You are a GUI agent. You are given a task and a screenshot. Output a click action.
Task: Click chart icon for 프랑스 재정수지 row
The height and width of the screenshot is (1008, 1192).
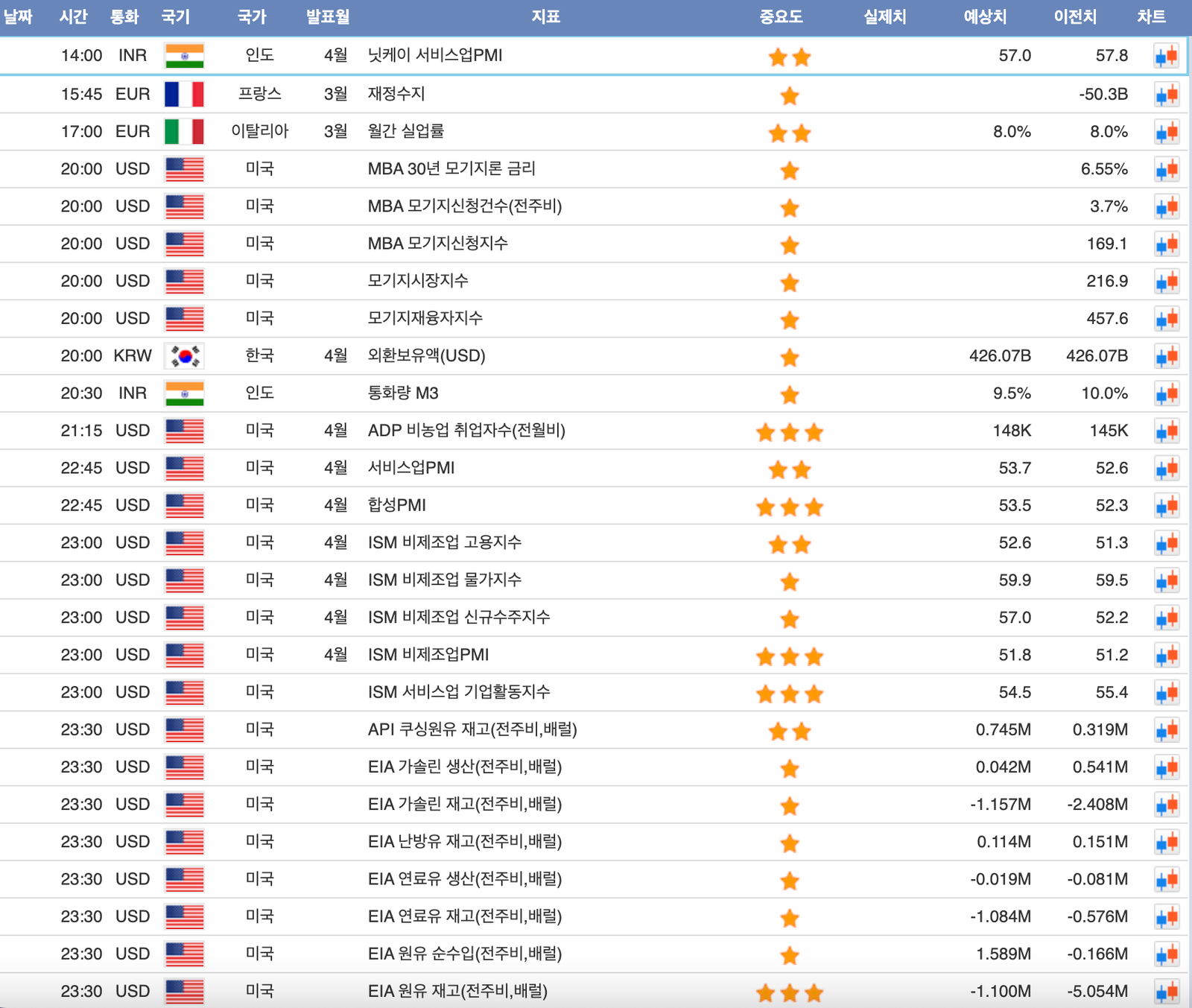(x=1166, y=95)
